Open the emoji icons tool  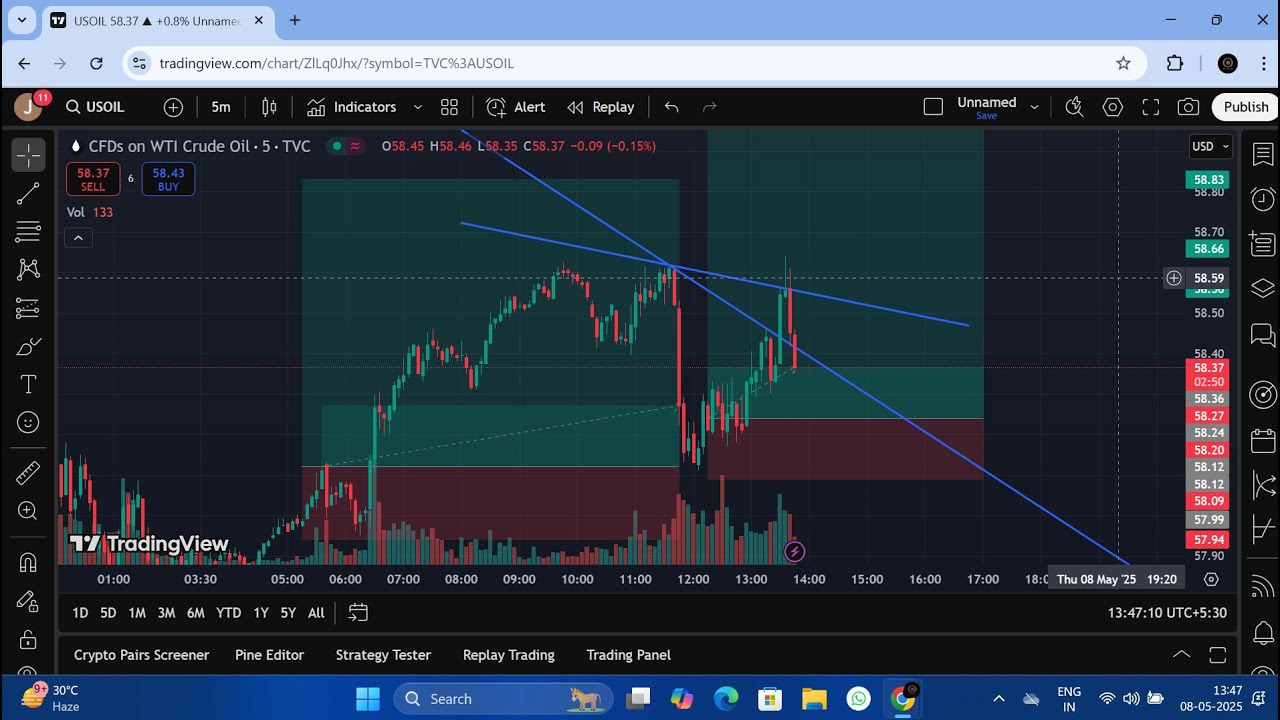28,422
